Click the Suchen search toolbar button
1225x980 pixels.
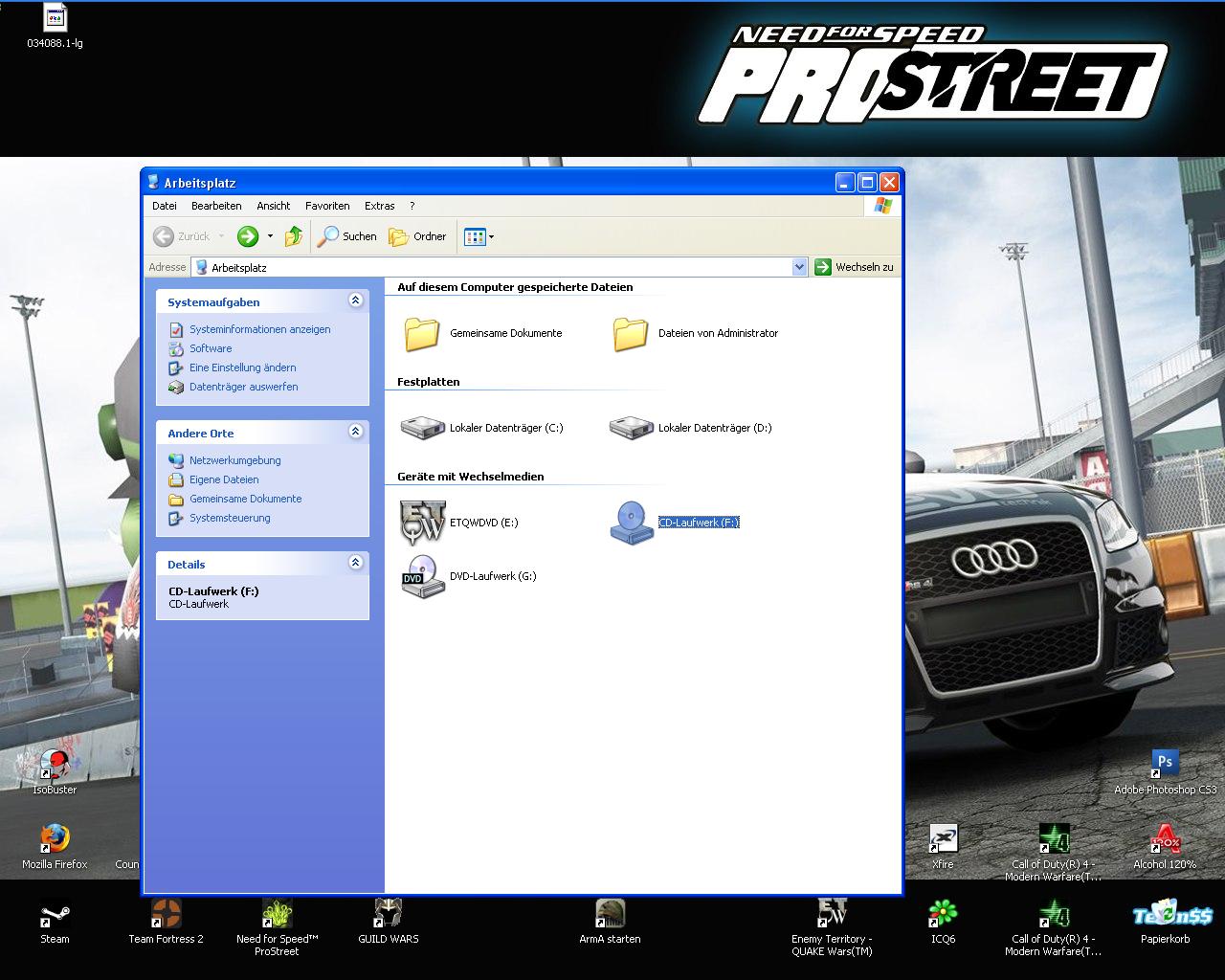click(347, 236)
